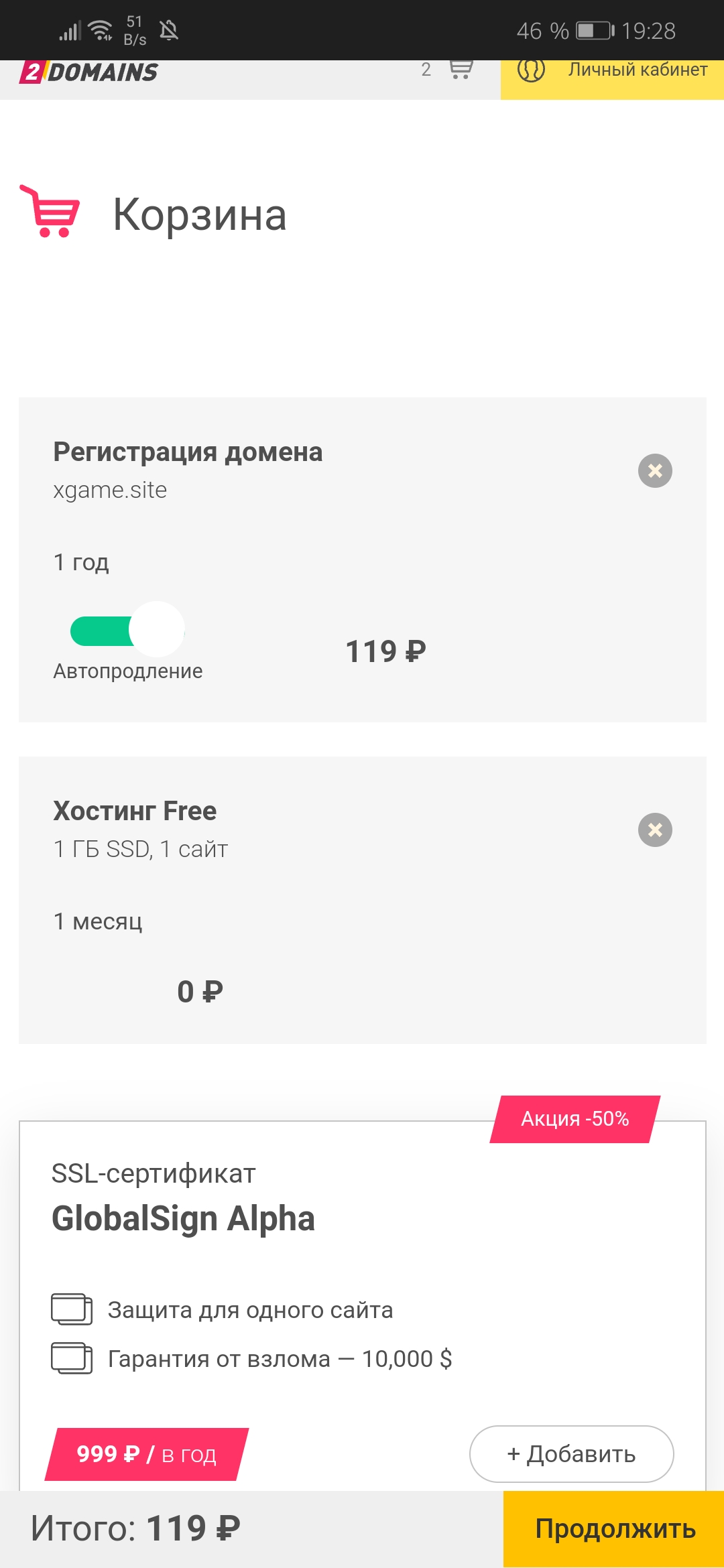The width and height of the screenshot is (724, 1568).
Task: Tap the cart item count 2
Action: coord(426,70)
